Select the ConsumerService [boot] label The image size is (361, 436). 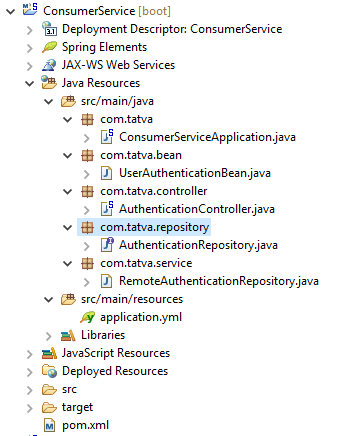click(x=107, y=11)
